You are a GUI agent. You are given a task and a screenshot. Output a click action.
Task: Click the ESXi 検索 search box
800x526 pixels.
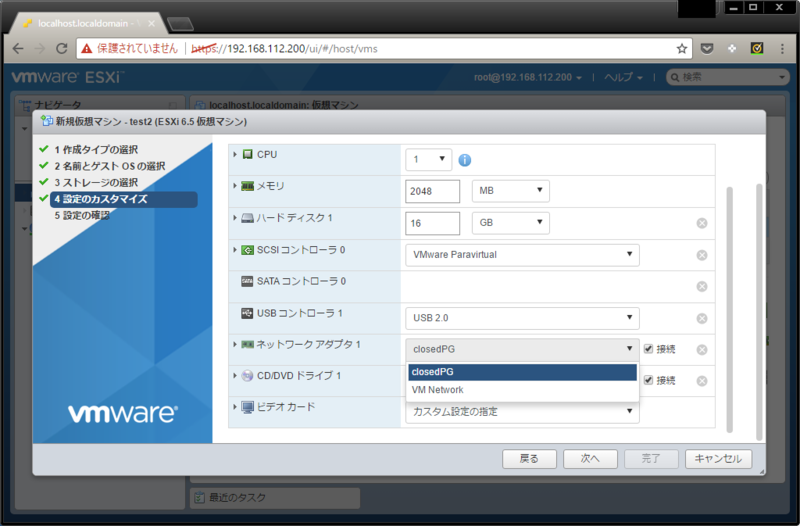(x=728, y=77)
